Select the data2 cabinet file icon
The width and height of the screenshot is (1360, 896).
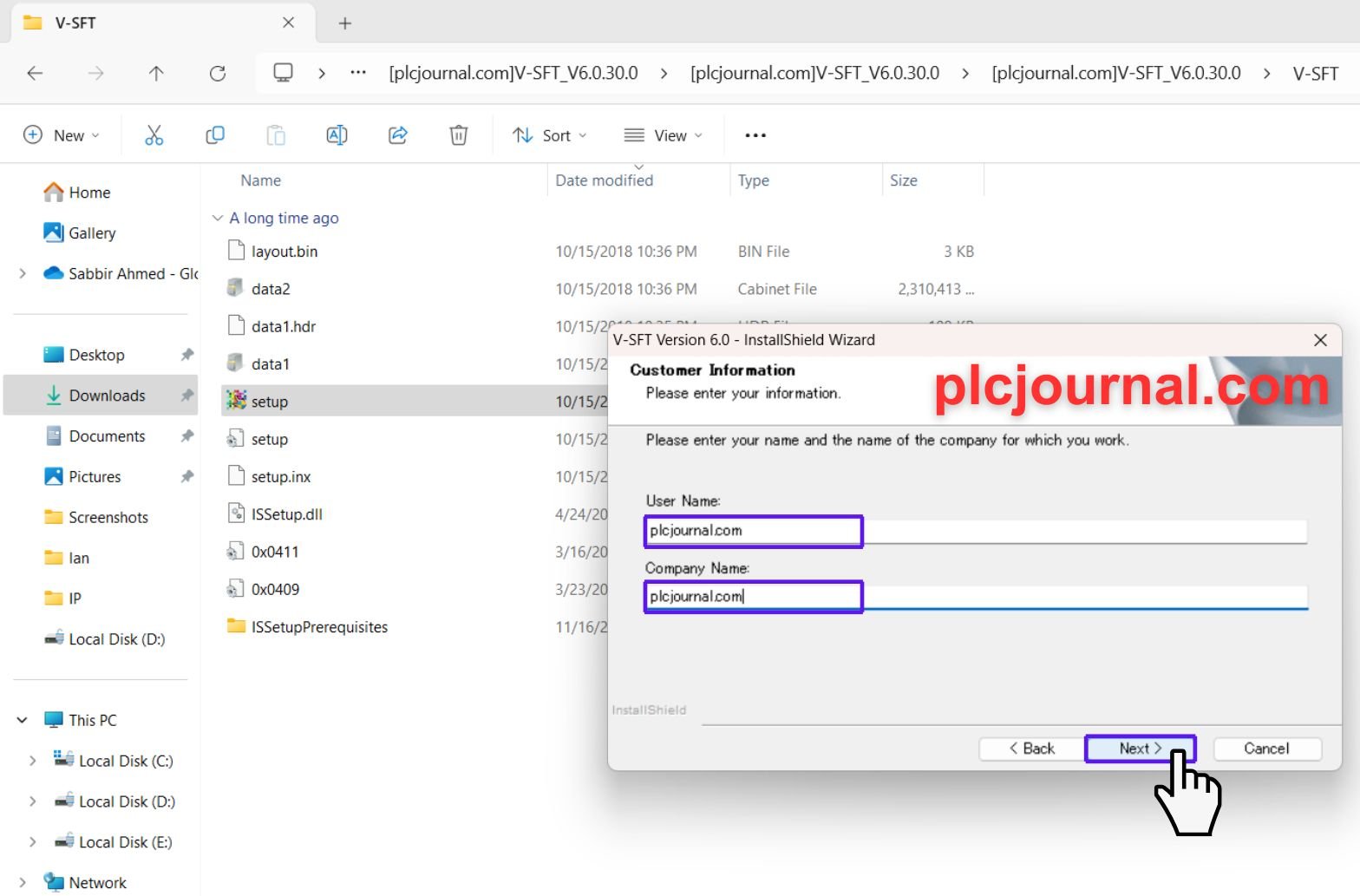click(x=235, y=288)
